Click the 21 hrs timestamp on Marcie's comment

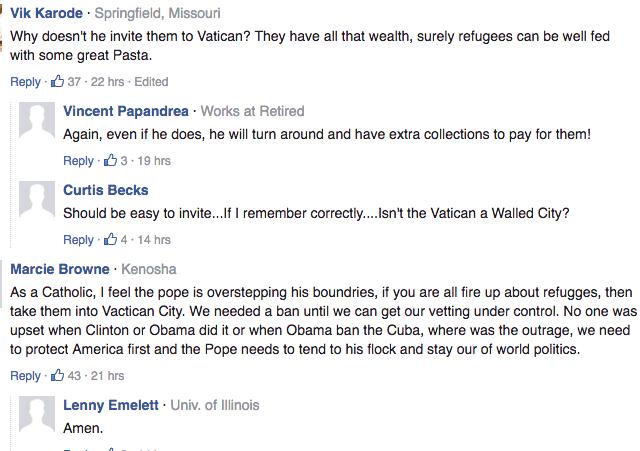107,375
